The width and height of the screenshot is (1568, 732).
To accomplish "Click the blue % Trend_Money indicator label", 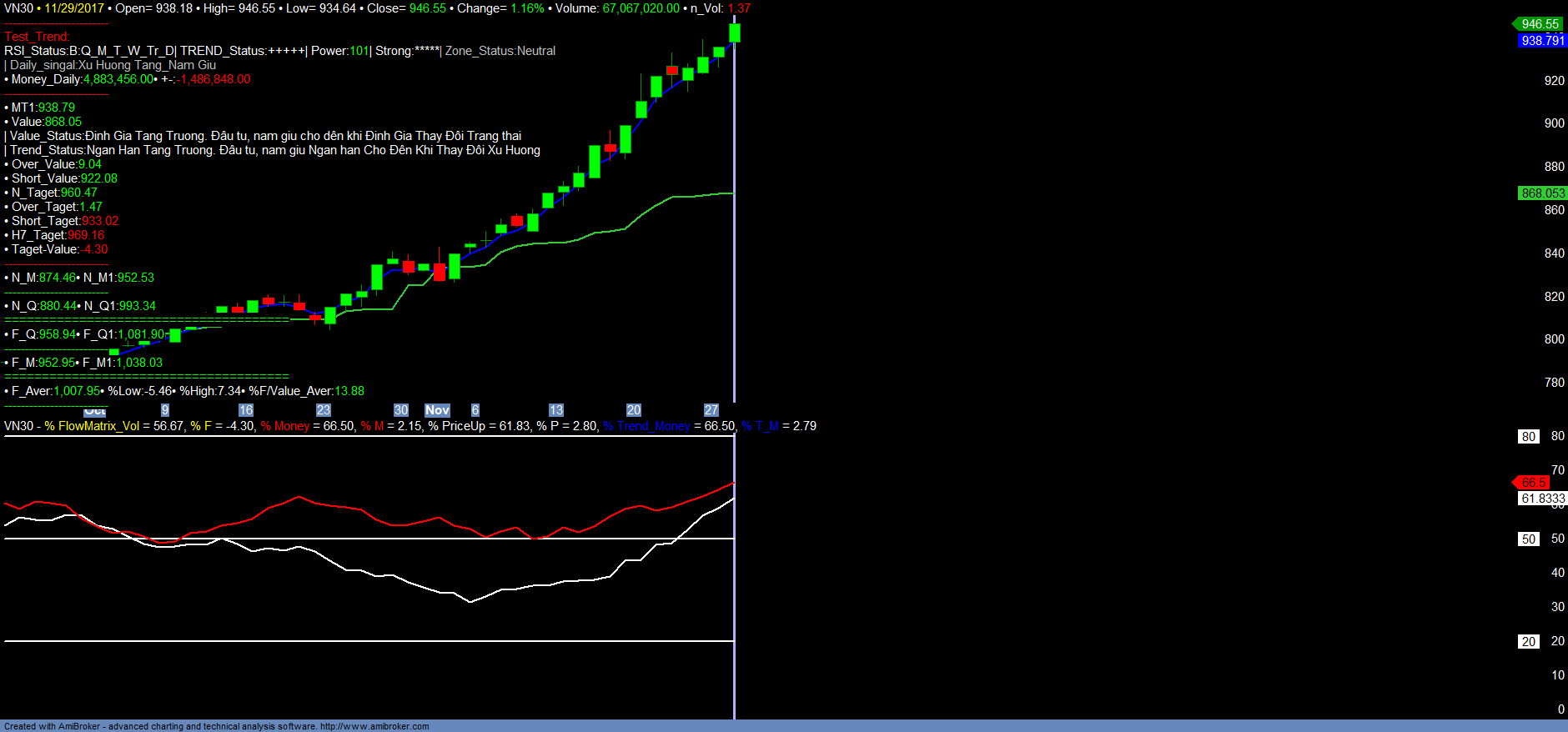I will point(646,426).
